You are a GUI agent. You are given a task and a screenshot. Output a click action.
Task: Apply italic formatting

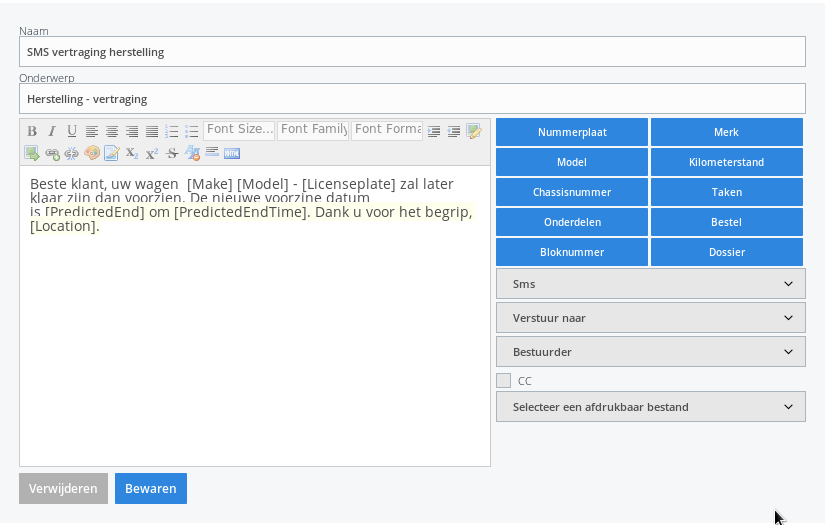pos(52,131)
